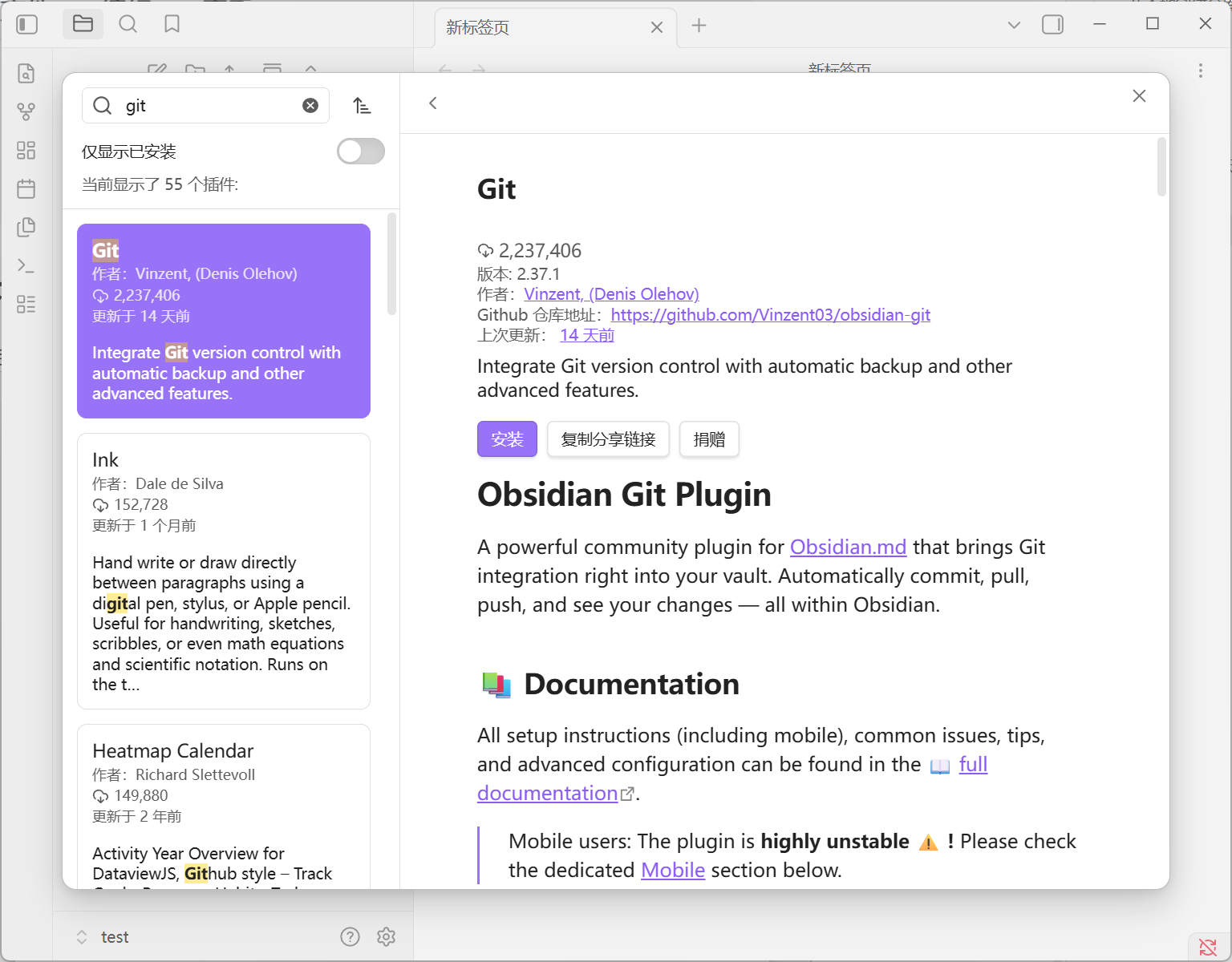Screen dimensions: 1232x962
Task: Open graph view from the ribbon
Action: pos(26,112)
